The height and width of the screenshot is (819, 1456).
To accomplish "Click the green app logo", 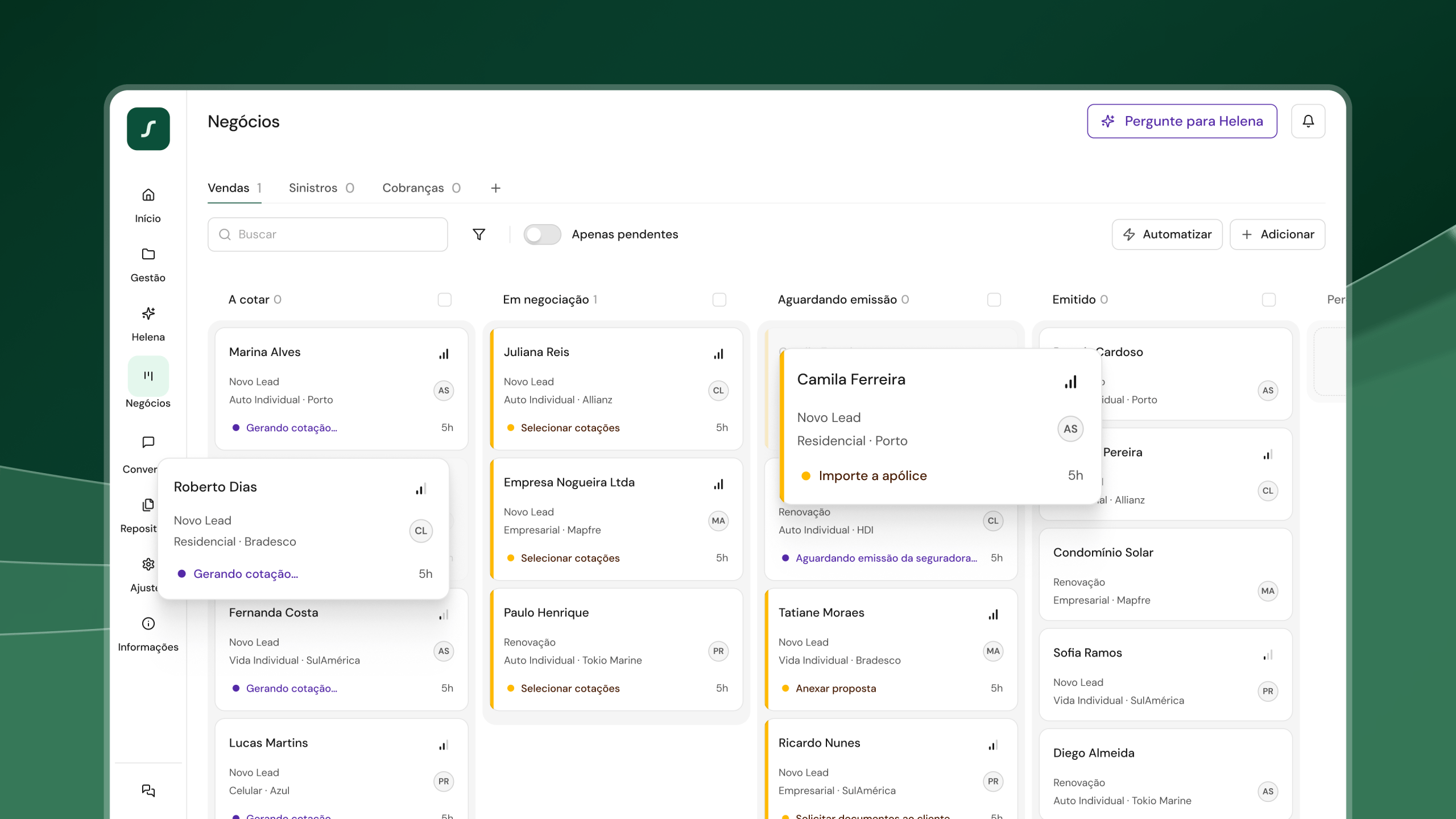I will (x=148, y=129).
